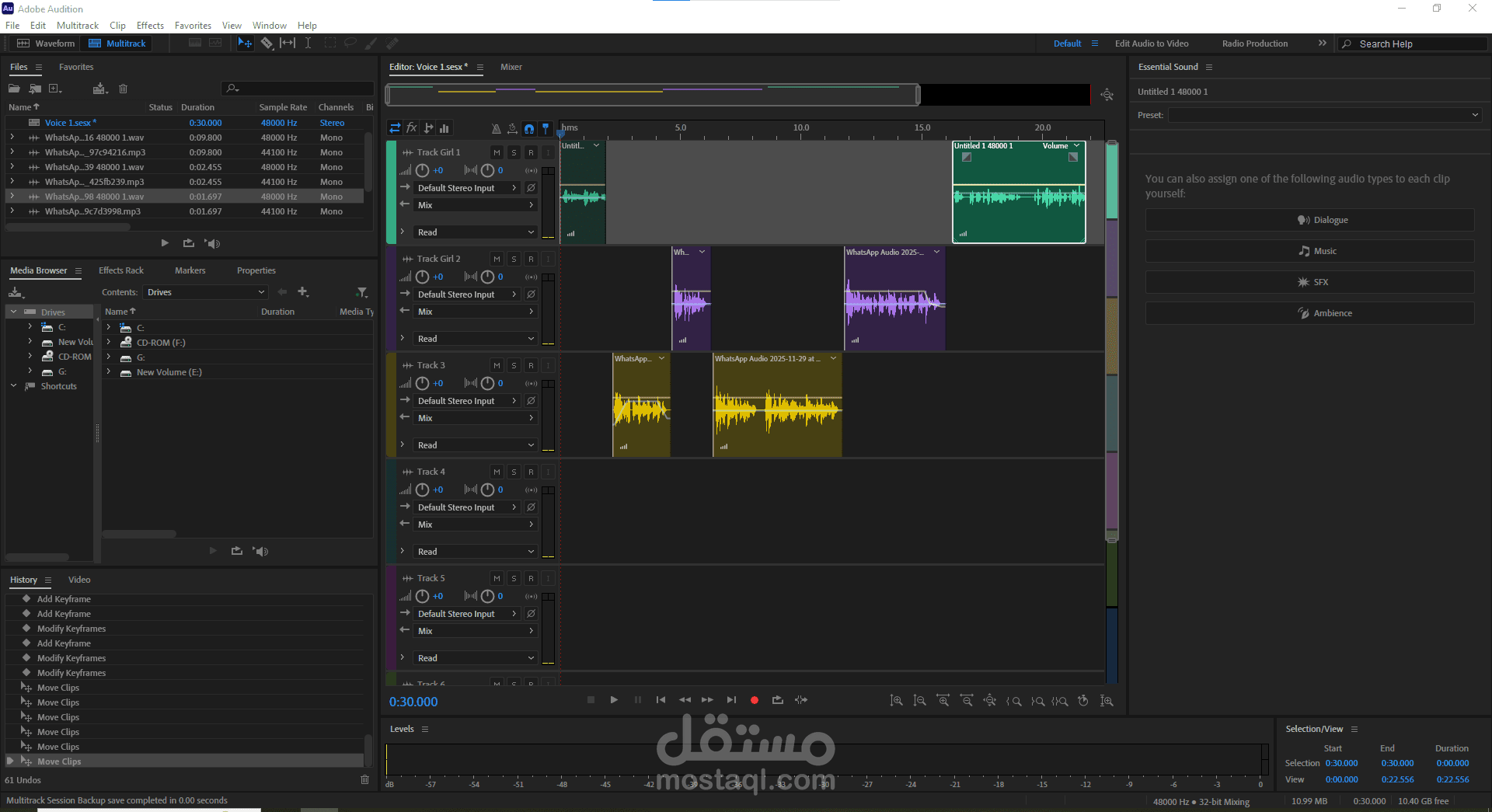
Task: Mute Track Girl 1
Action: tap(497, 152)
